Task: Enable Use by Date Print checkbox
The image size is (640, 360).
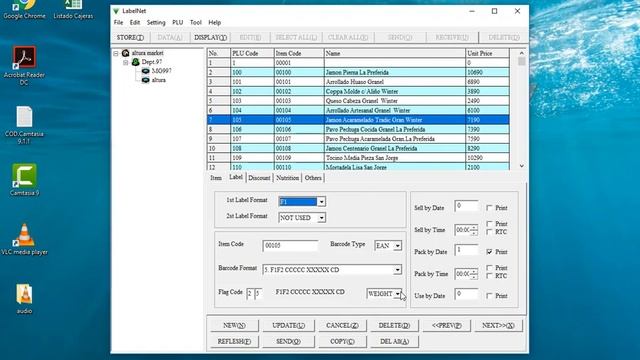Action: pyautogui.click(x=489, y=296)
